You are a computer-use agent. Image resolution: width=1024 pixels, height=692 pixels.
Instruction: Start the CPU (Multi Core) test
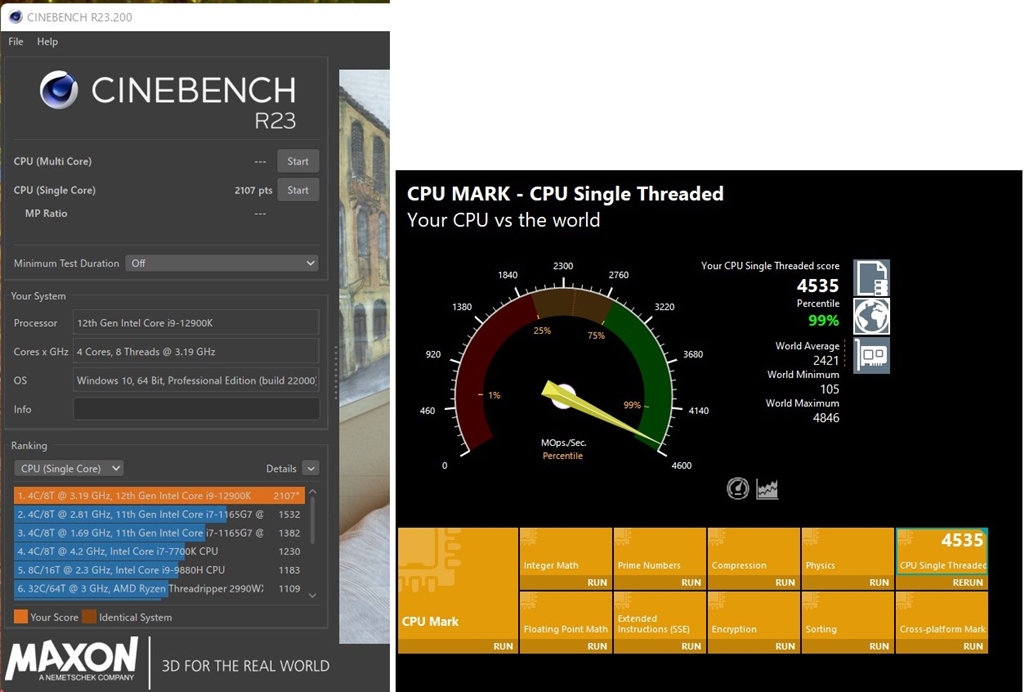point(298,161)
